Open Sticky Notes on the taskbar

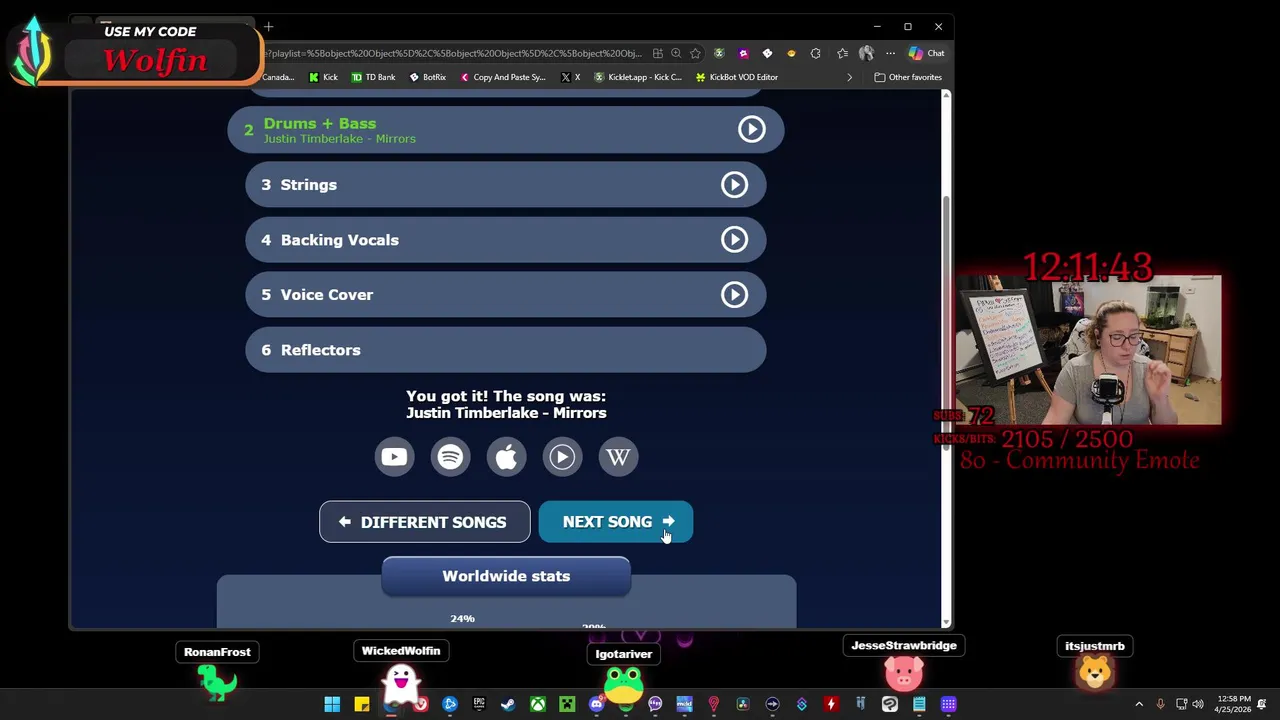(x=362, y=704)
